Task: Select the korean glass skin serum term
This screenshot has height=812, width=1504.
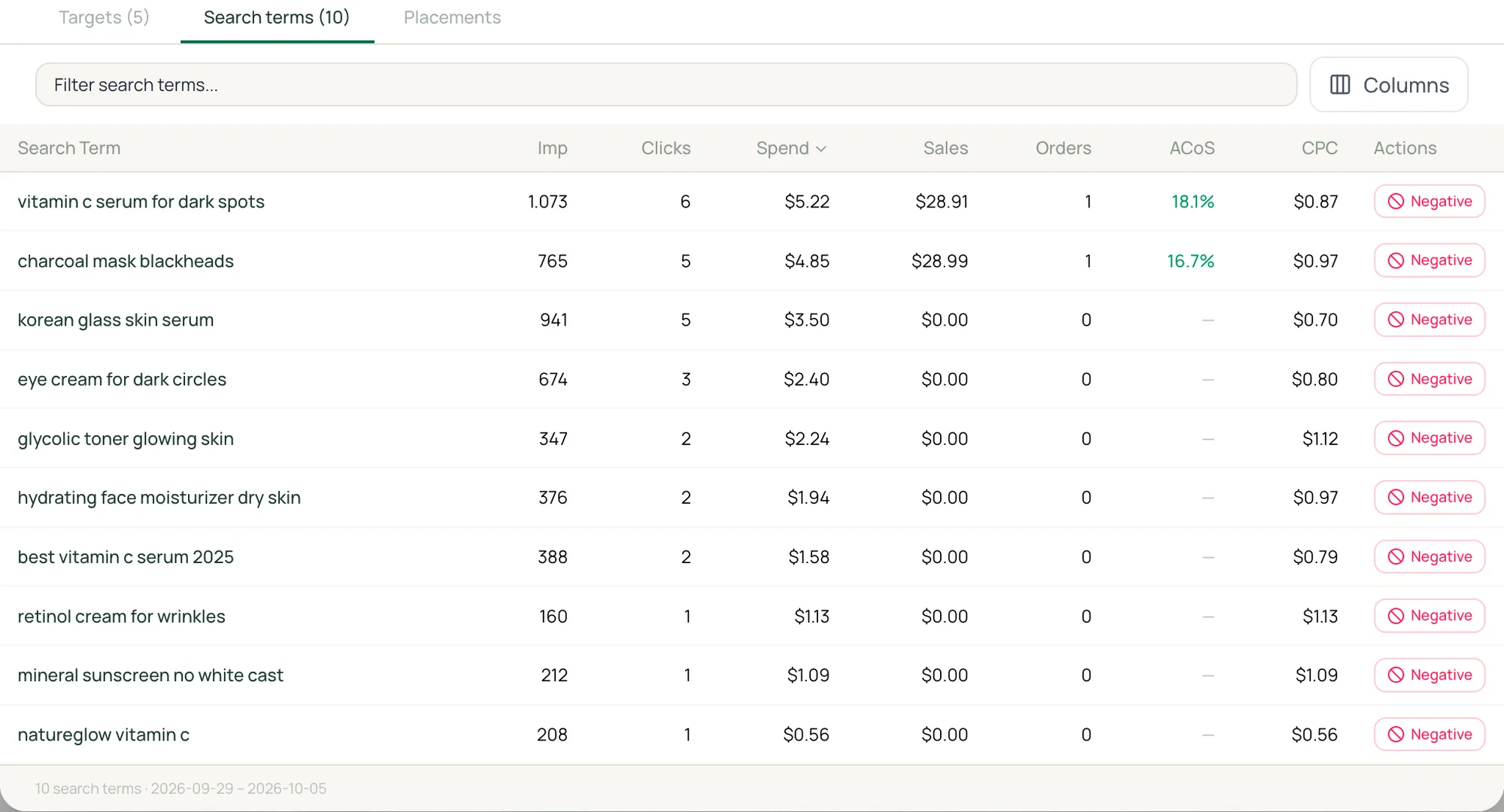Action: pos(116,320)
